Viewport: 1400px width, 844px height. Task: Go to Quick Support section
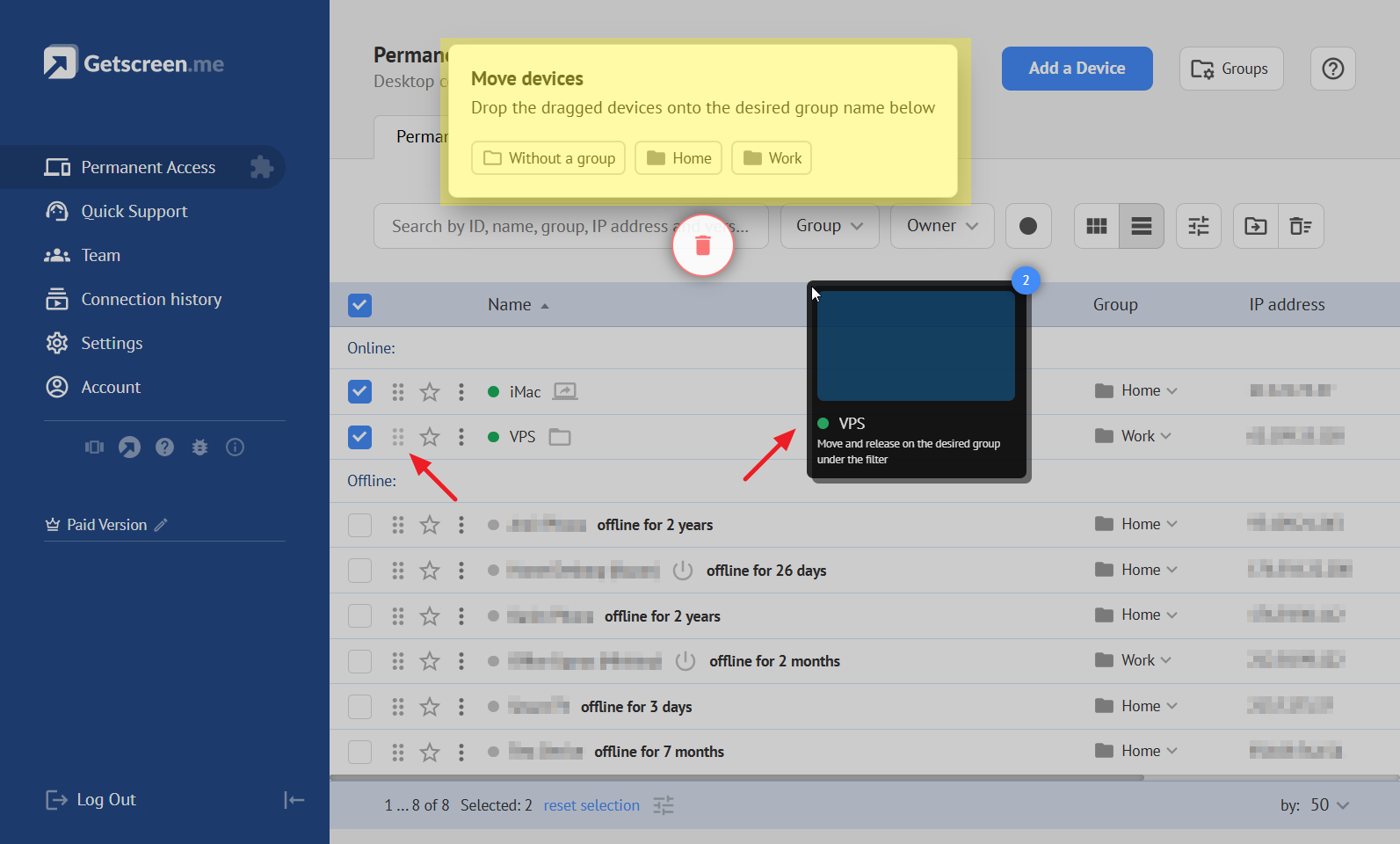[134, 211]
